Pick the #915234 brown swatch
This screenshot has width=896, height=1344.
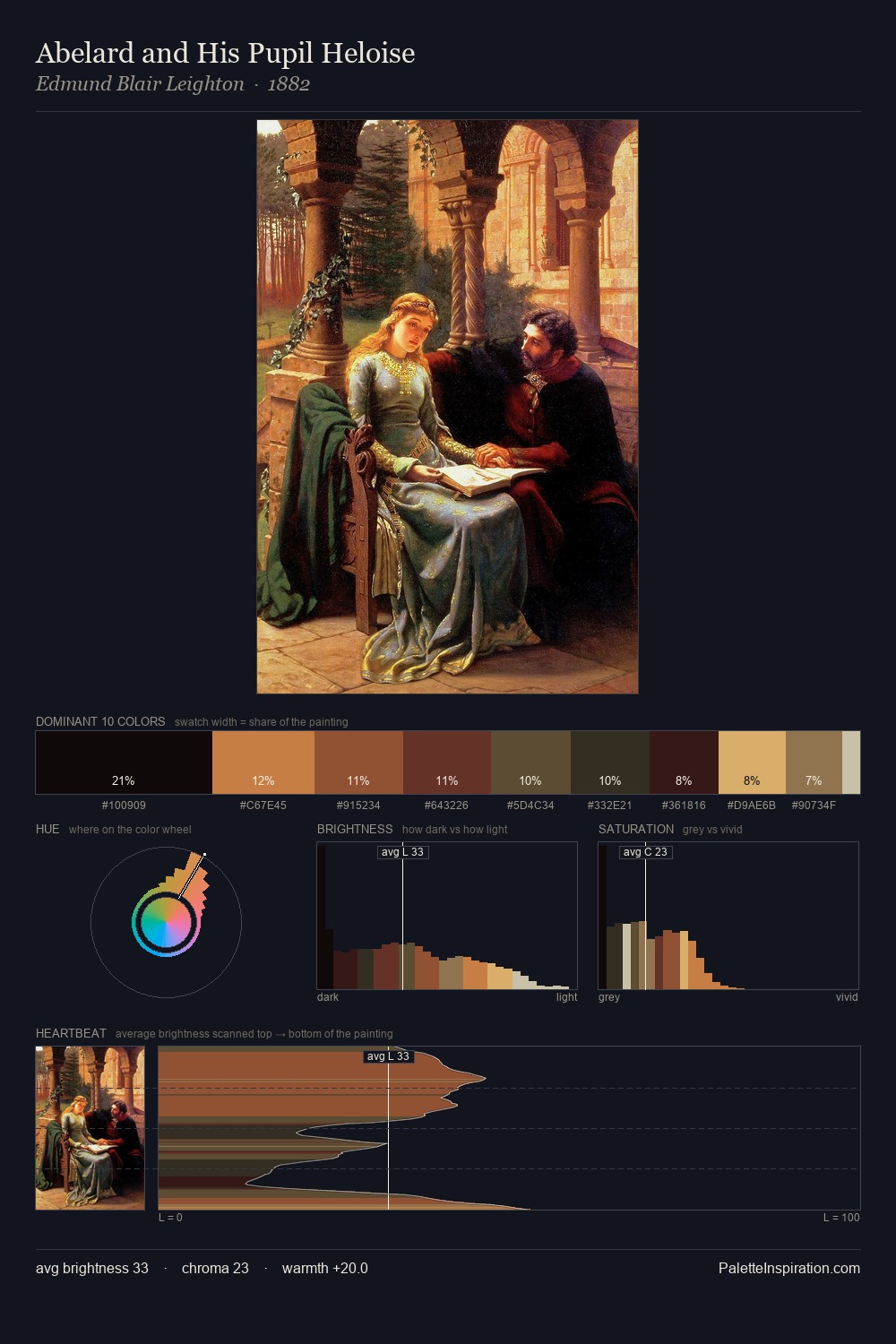click(x=358, y=762)
